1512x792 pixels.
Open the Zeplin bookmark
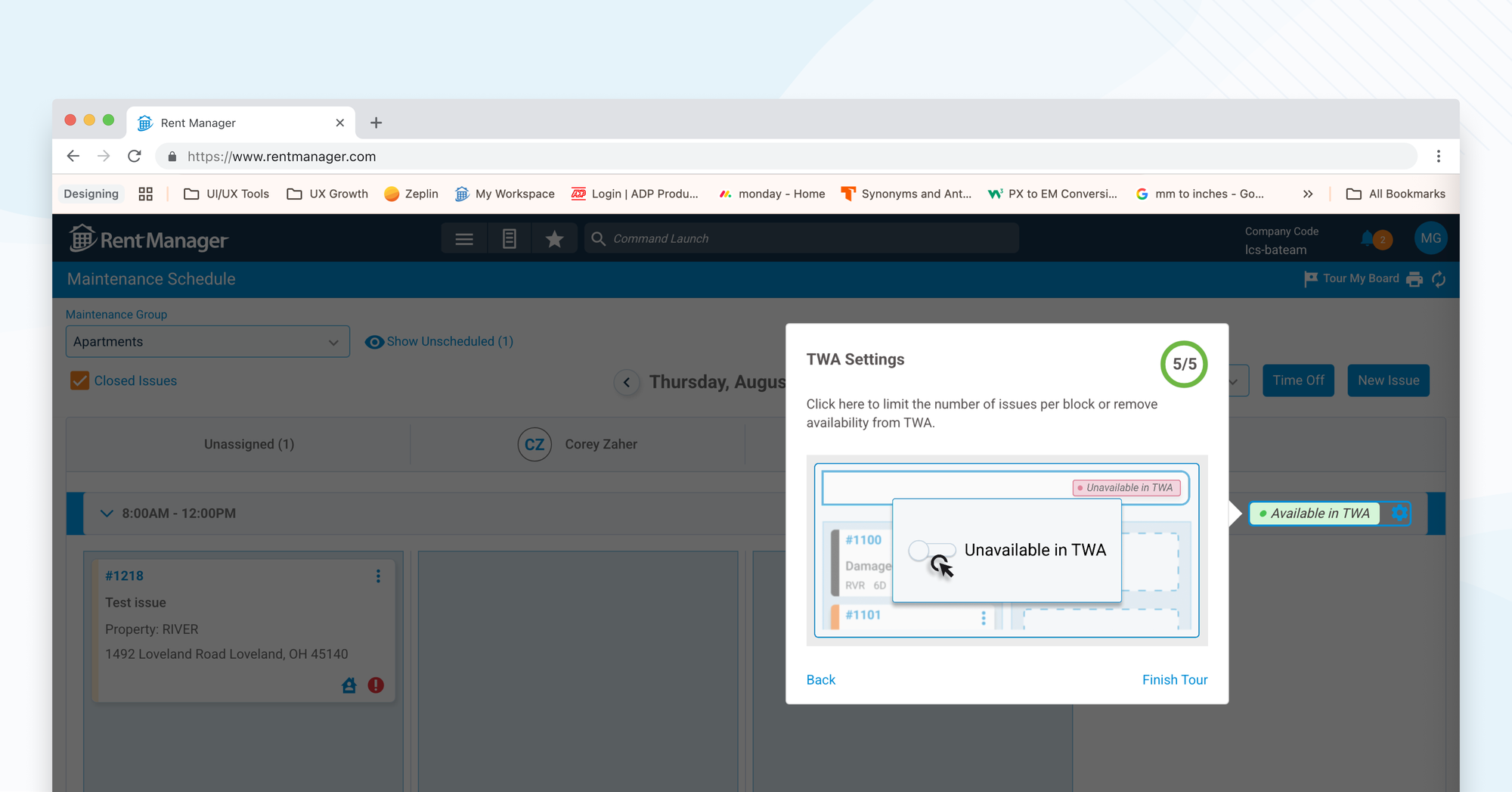(411, 194)
